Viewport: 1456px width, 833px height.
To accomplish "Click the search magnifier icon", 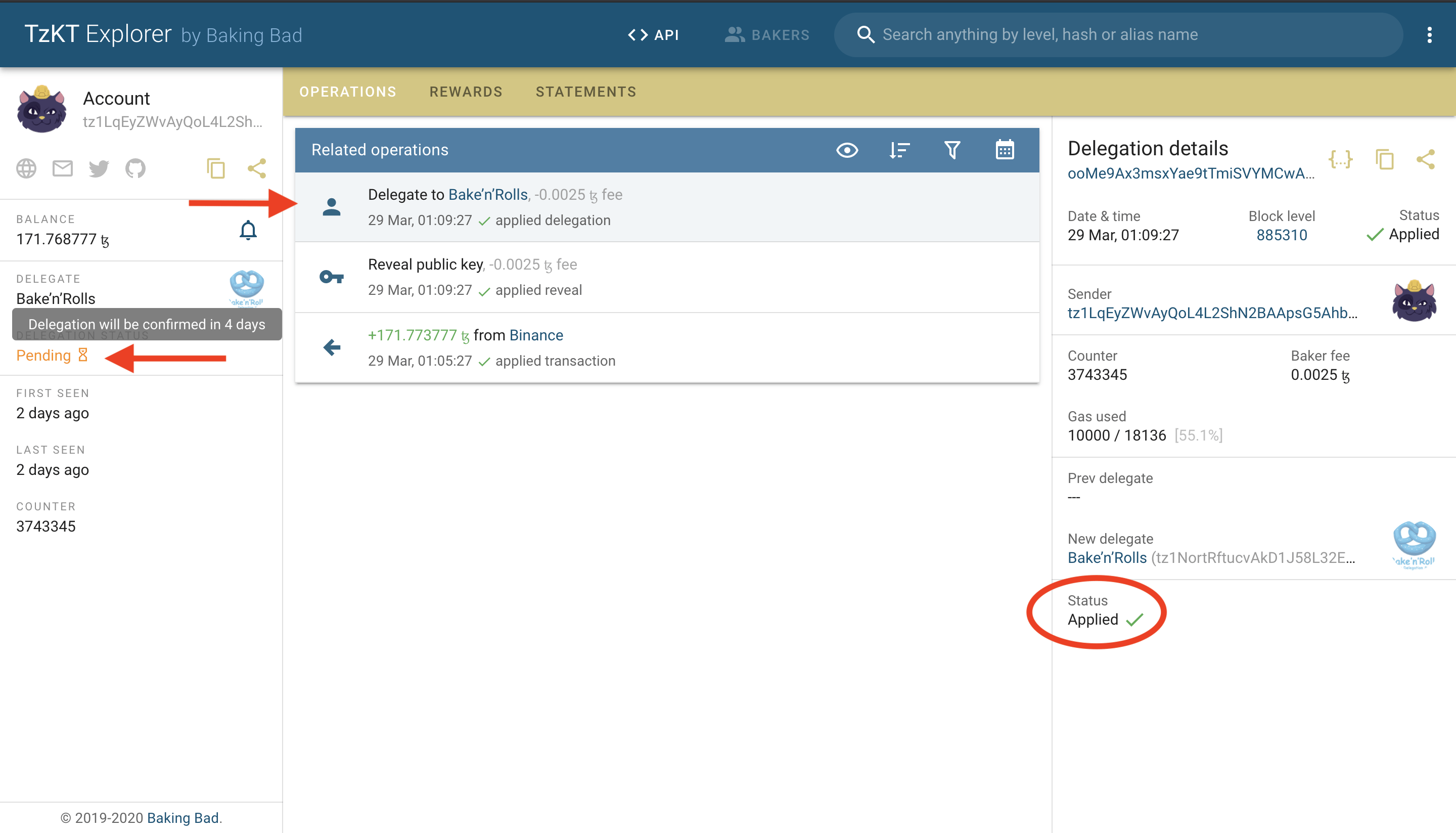I will pos(866,35).
